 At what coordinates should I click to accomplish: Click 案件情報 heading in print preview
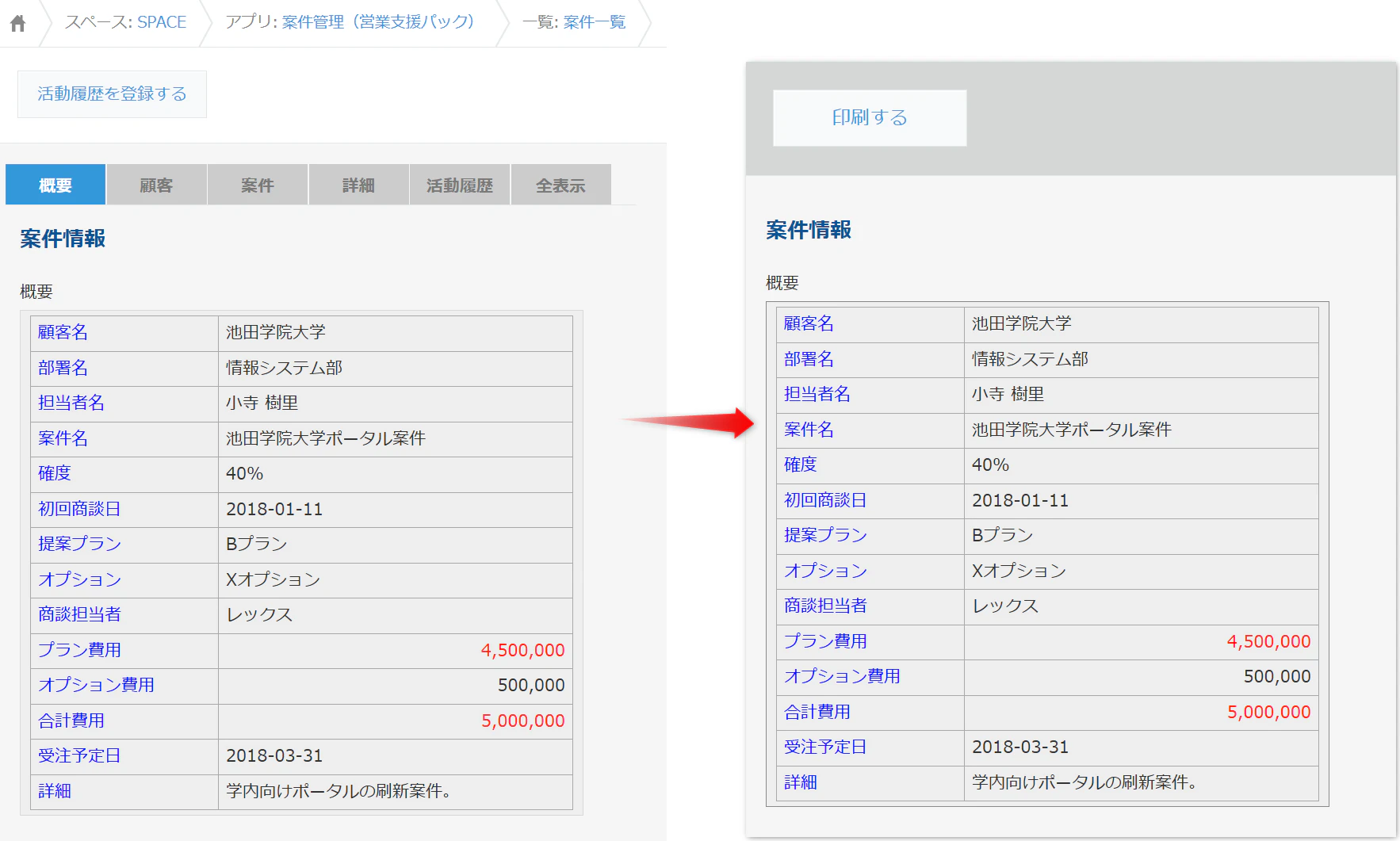809,230
